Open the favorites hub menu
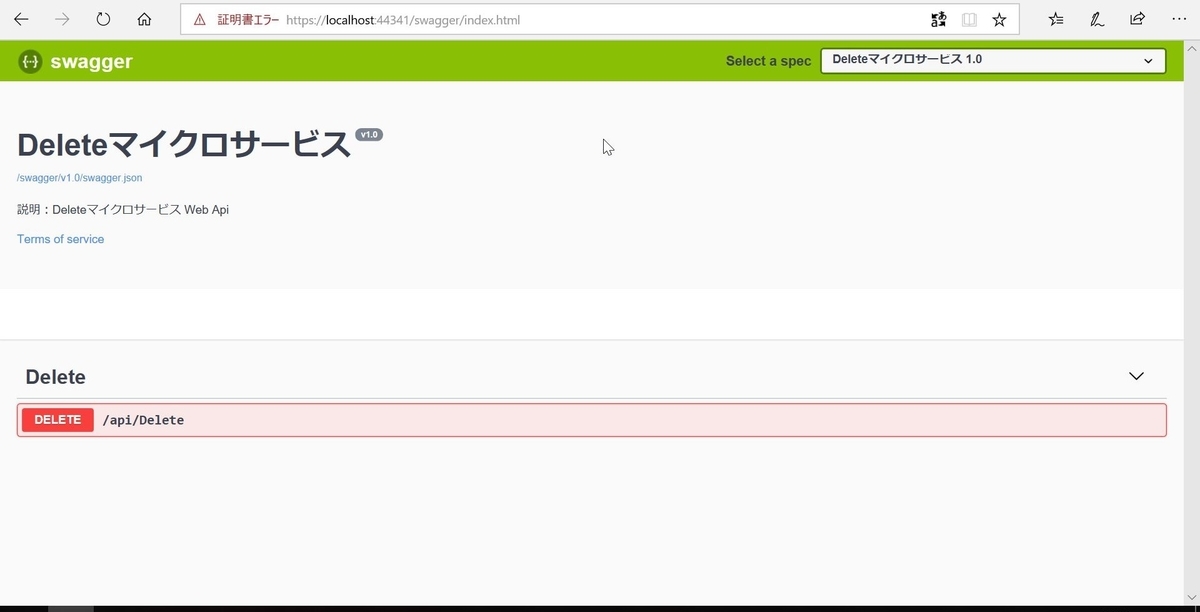This screenshot has height=612, width=1200. pos(1056,18)
